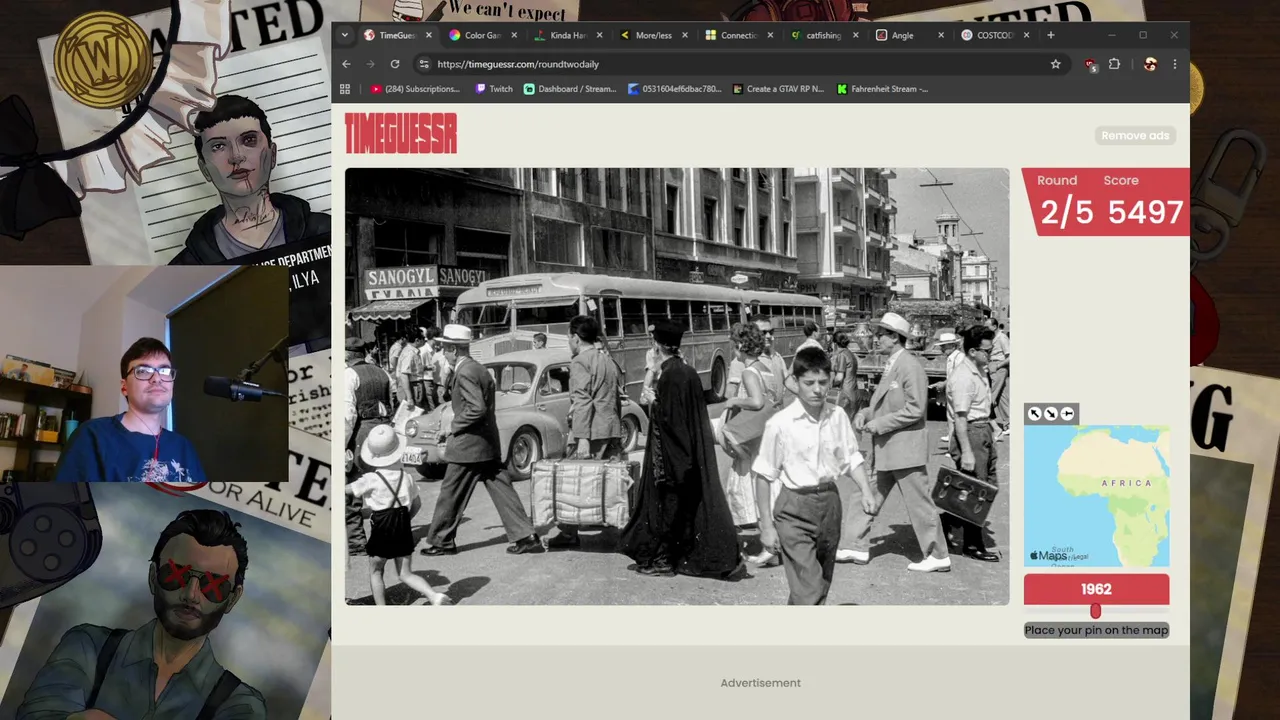This screenshot has width=1280, height=720.
Task: Reload the TimeGuessr page
Action: (395, 64)
